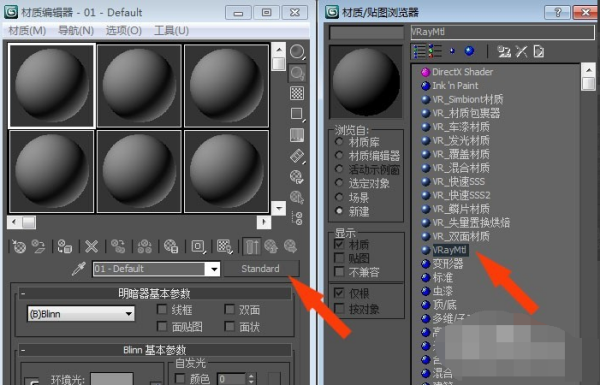This screenshot has width=600, height=385.
Task: Enable the 双面 checkbox
Action: (x=230, y=309)
